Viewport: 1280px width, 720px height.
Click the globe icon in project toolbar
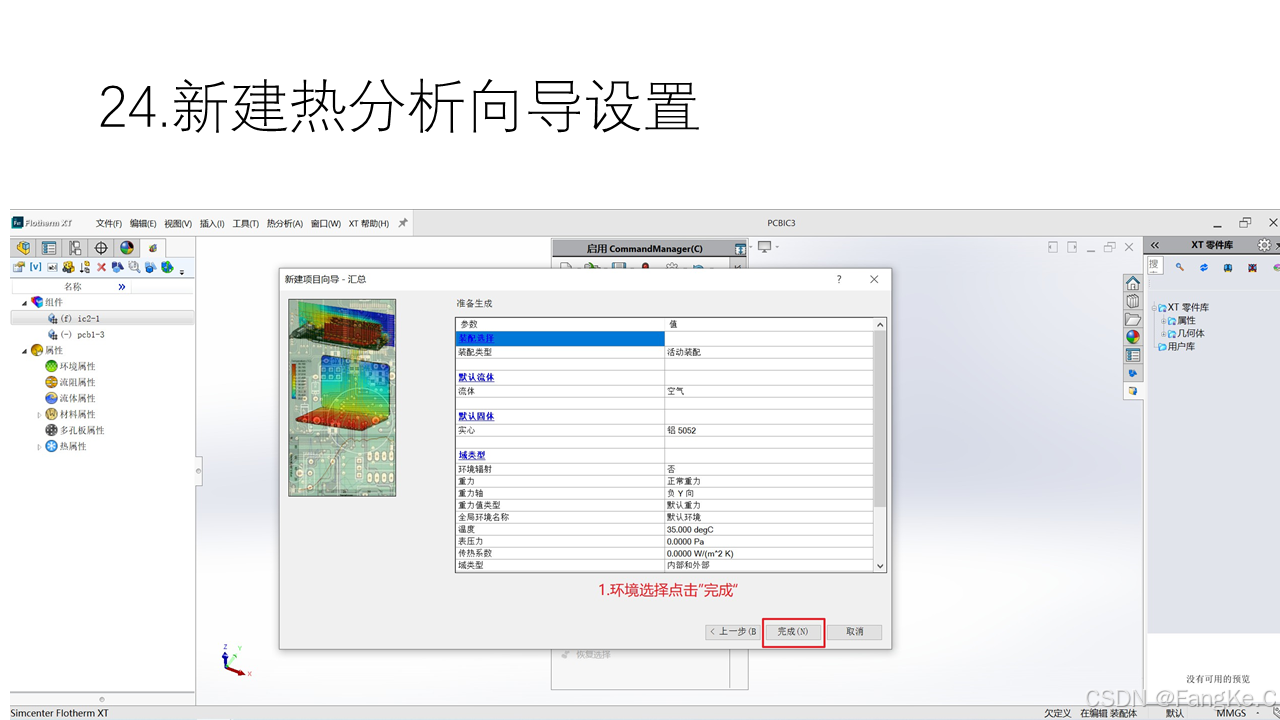click(167, 268)
